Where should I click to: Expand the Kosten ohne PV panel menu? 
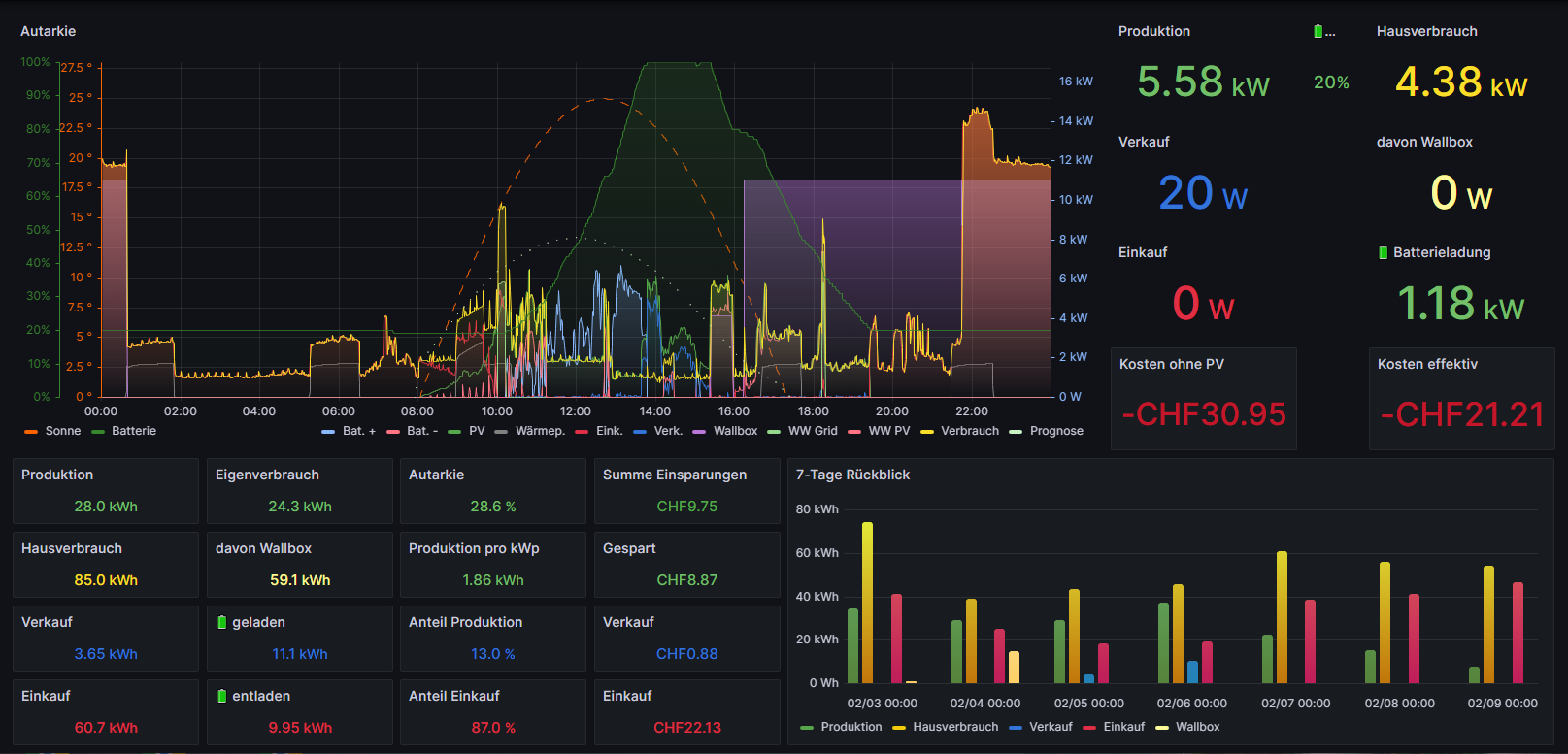1171,364
